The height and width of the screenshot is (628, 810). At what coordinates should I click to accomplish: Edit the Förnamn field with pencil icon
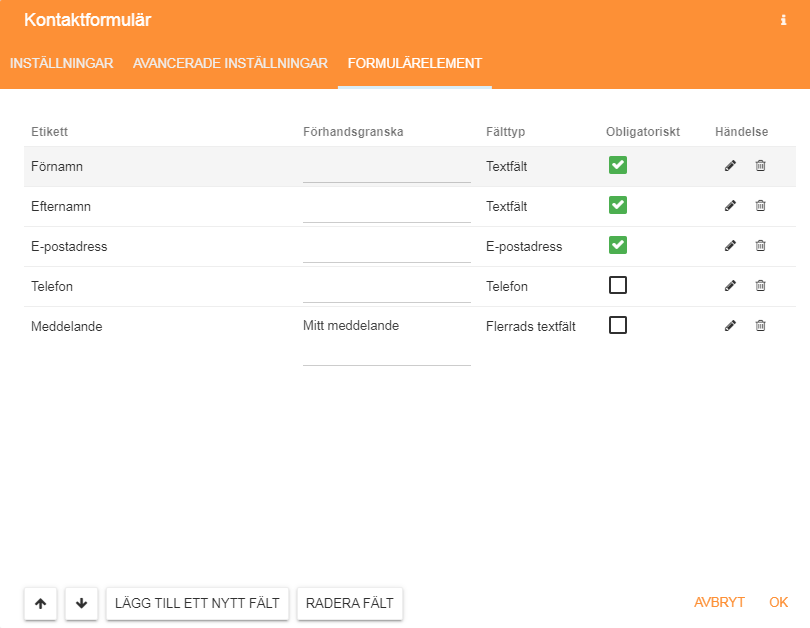pos(730,166)
